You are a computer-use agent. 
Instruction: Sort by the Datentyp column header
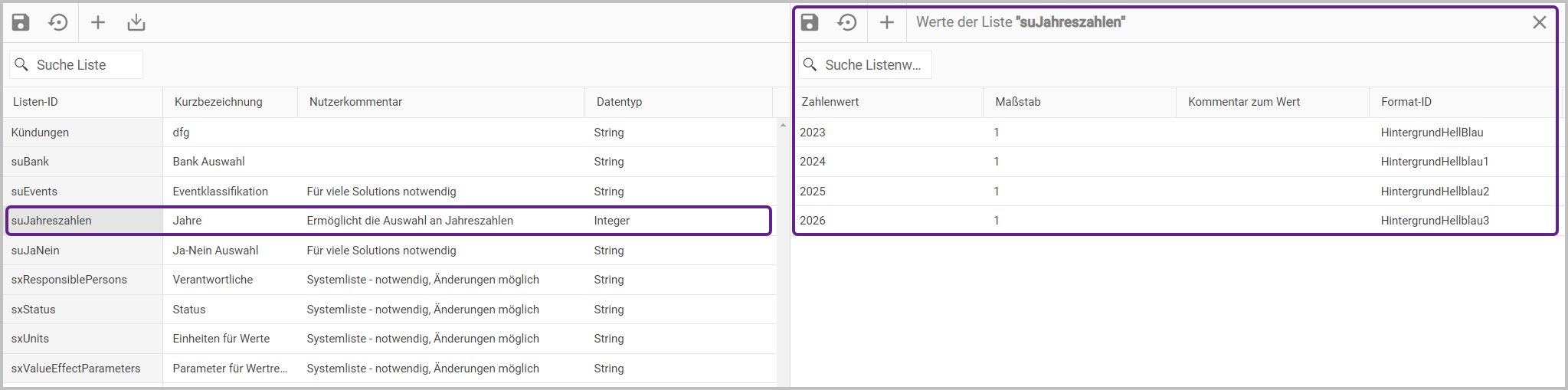point(619,102)
